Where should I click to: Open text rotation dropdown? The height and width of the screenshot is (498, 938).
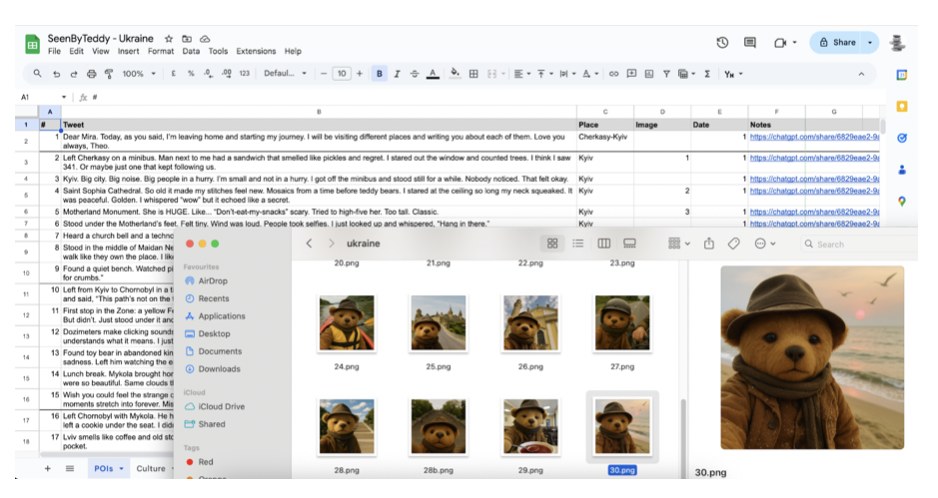pyautogui.click(x=590, y=74)
